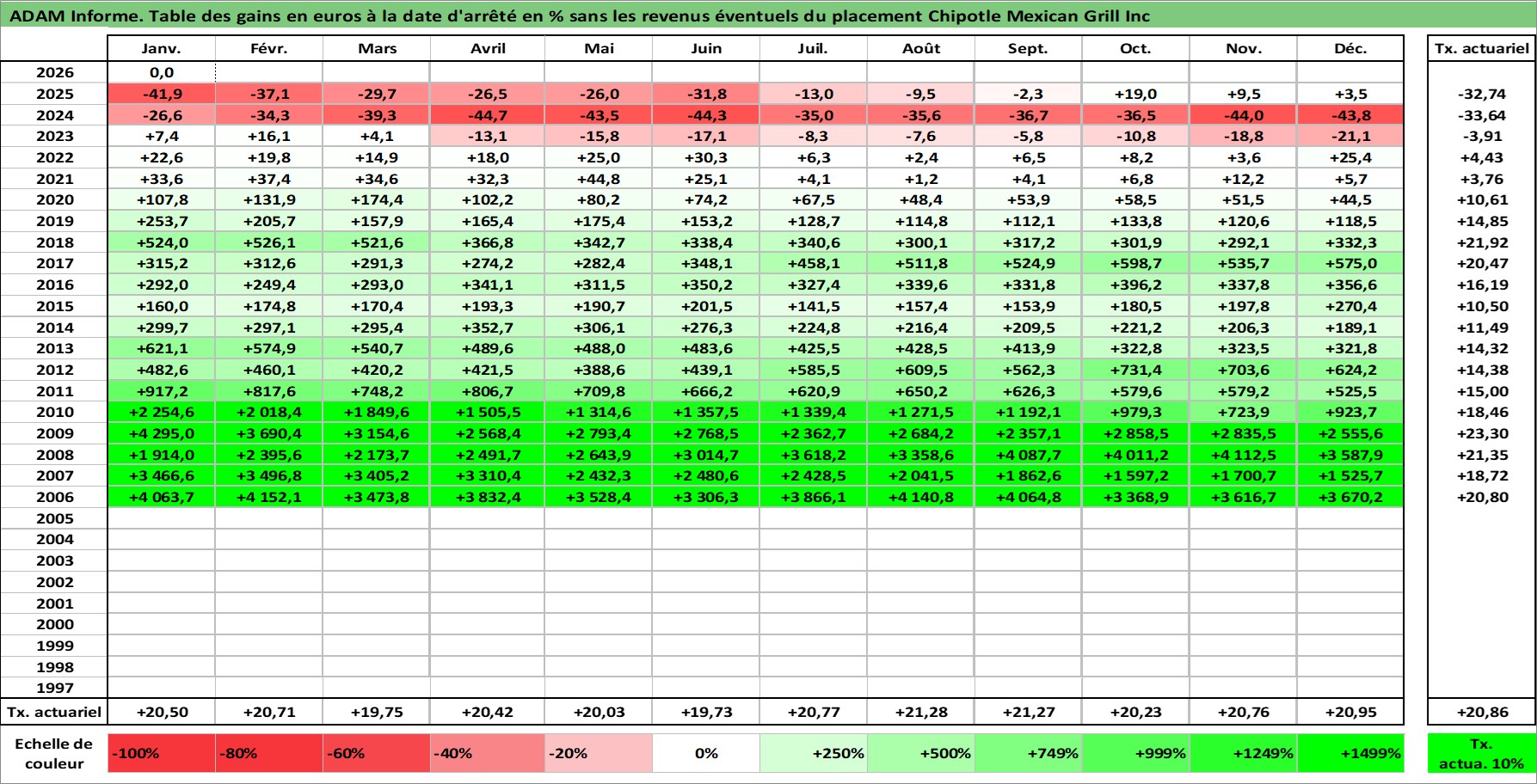This screenshot has width=1537, height=784.
Task: Select the +7,4 cell in January 2023
Action: [x=162, y=137]
